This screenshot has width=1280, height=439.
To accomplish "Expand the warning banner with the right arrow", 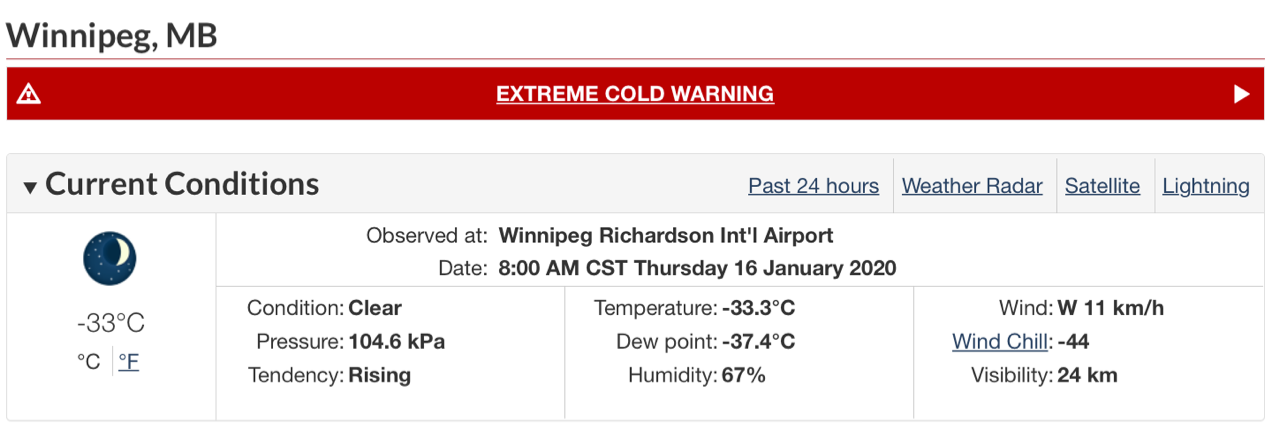I will (1241, 94).
